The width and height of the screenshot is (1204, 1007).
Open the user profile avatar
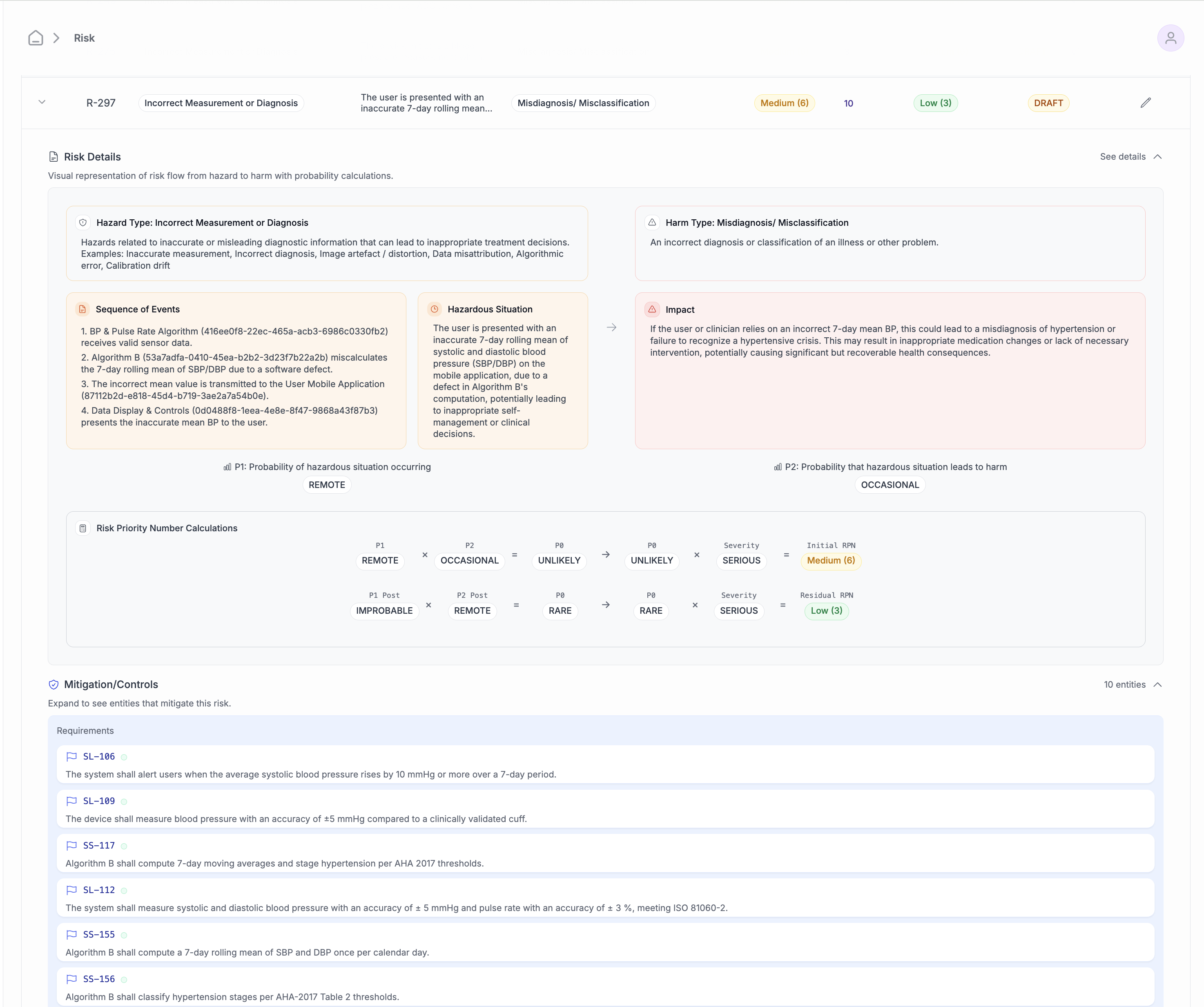click(1170, 38)
